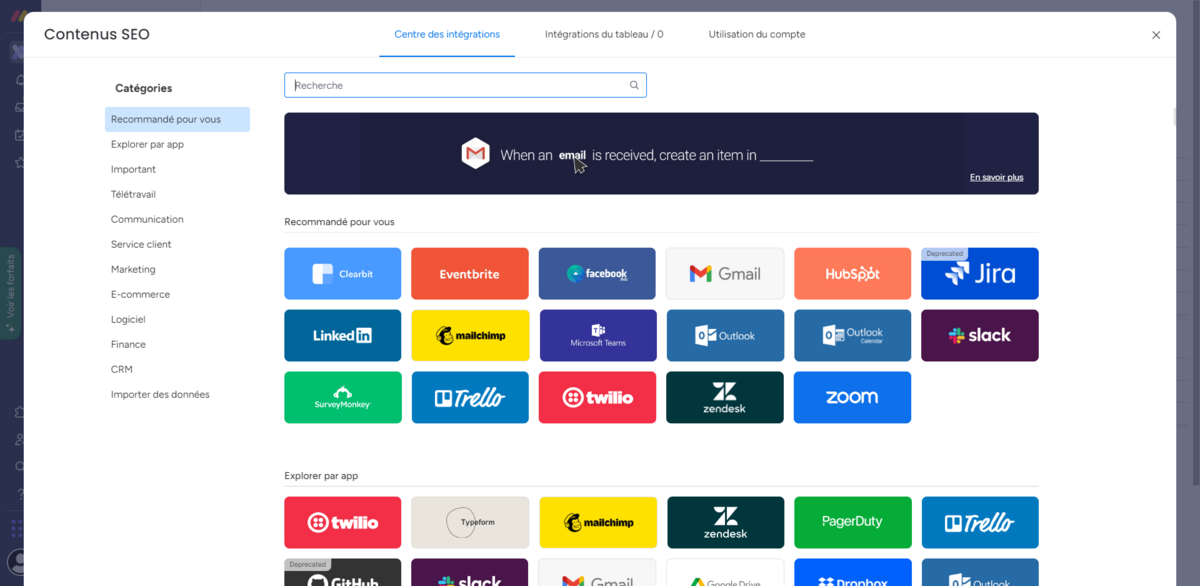Image resolution: width=1200 pixels, height=586 pixels.
Task: Open the Mailchimp tile under Explorer par app
Action: click(598, 522)
